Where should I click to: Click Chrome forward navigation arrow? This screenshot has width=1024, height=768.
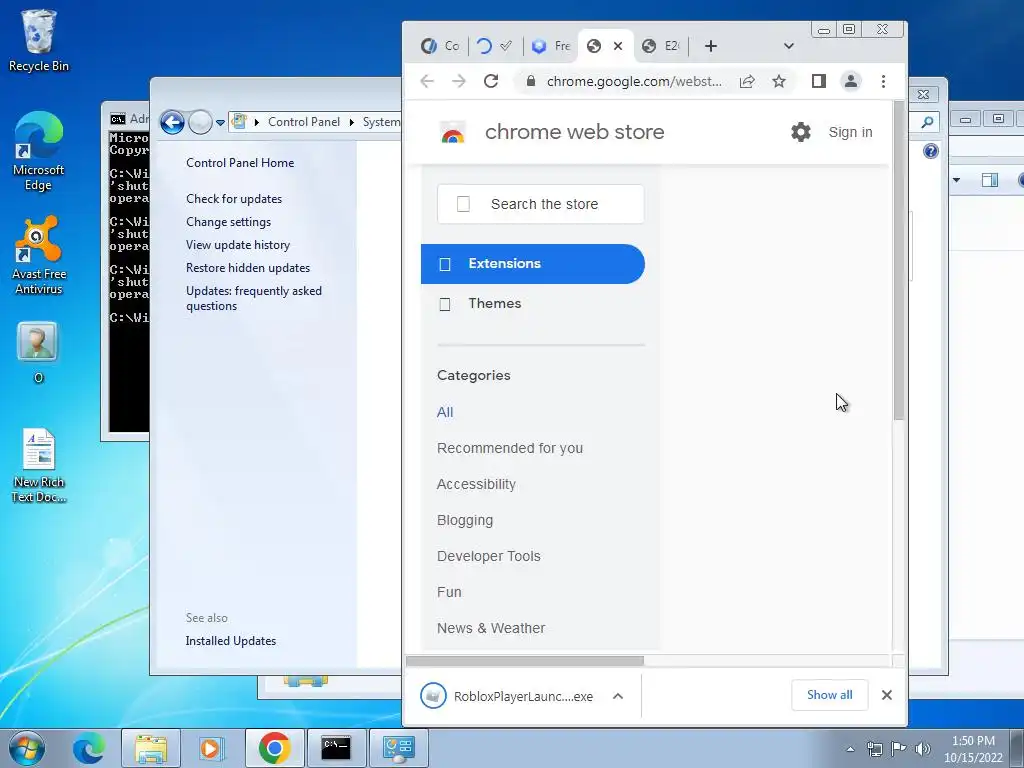pos(459,81)
